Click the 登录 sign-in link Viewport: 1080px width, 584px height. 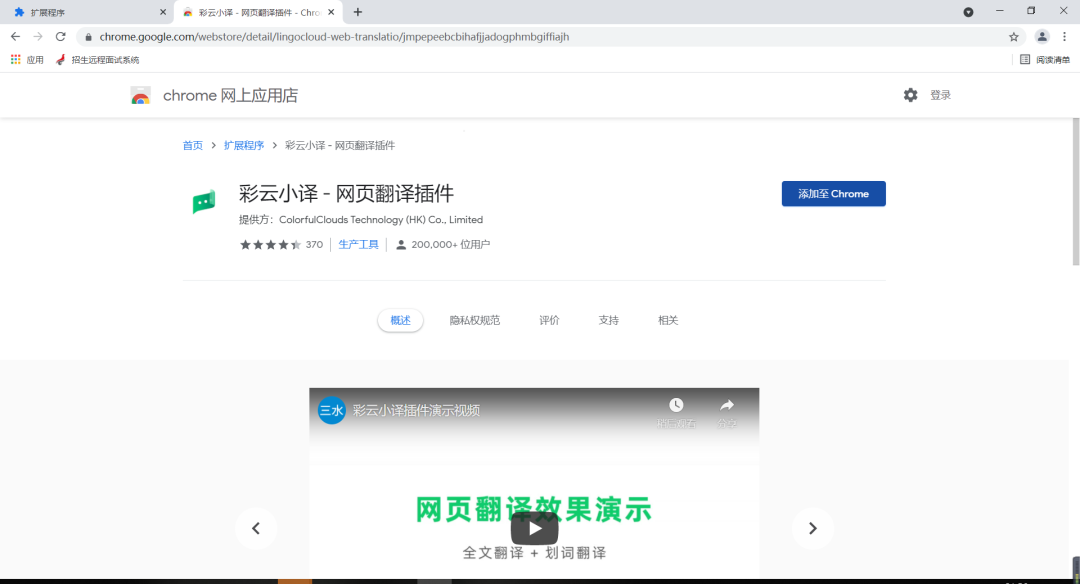click(x=940, y=95)
